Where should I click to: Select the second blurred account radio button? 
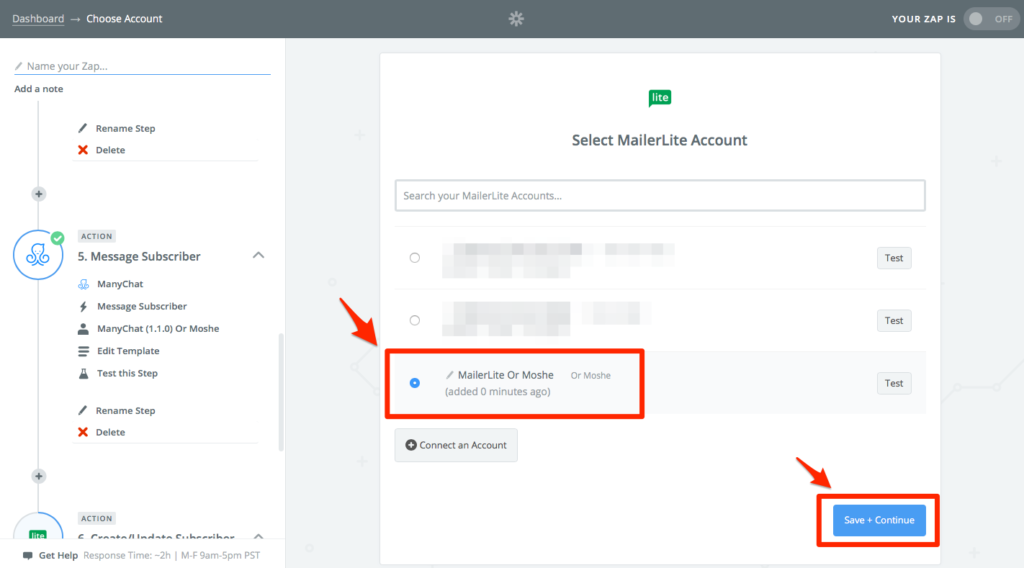point(415,321)
